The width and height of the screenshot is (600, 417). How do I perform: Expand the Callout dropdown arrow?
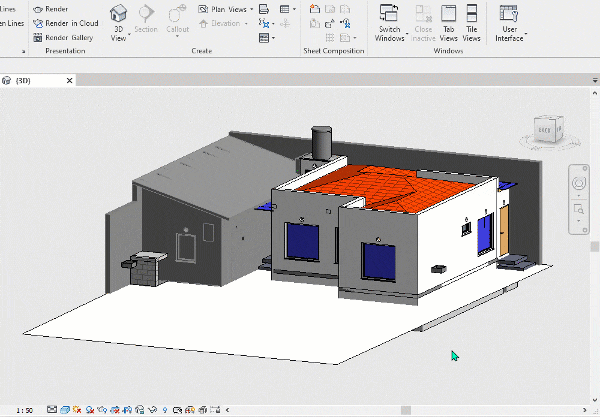(177, 37)
